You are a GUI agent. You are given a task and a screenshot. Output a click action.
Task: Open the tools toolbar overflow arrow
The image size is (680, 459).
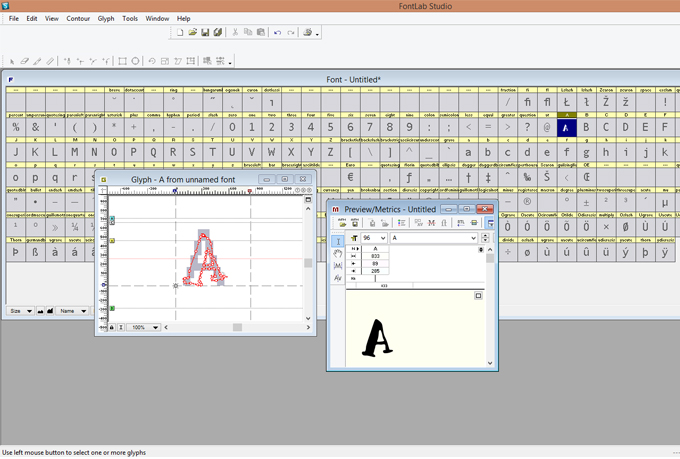pos(230,63)
